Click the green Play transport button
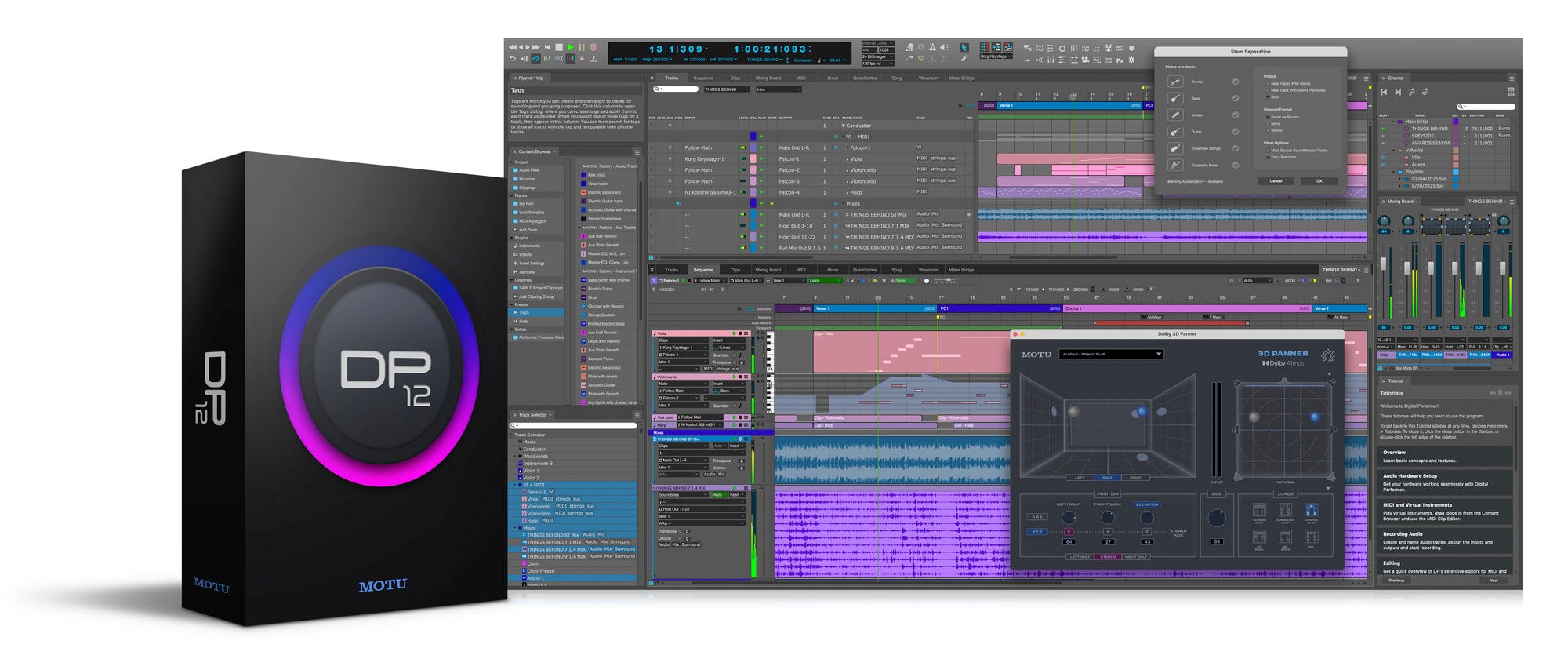This screenshot has height=670, width=1568. pyautogui.click(x=570, y=47)
